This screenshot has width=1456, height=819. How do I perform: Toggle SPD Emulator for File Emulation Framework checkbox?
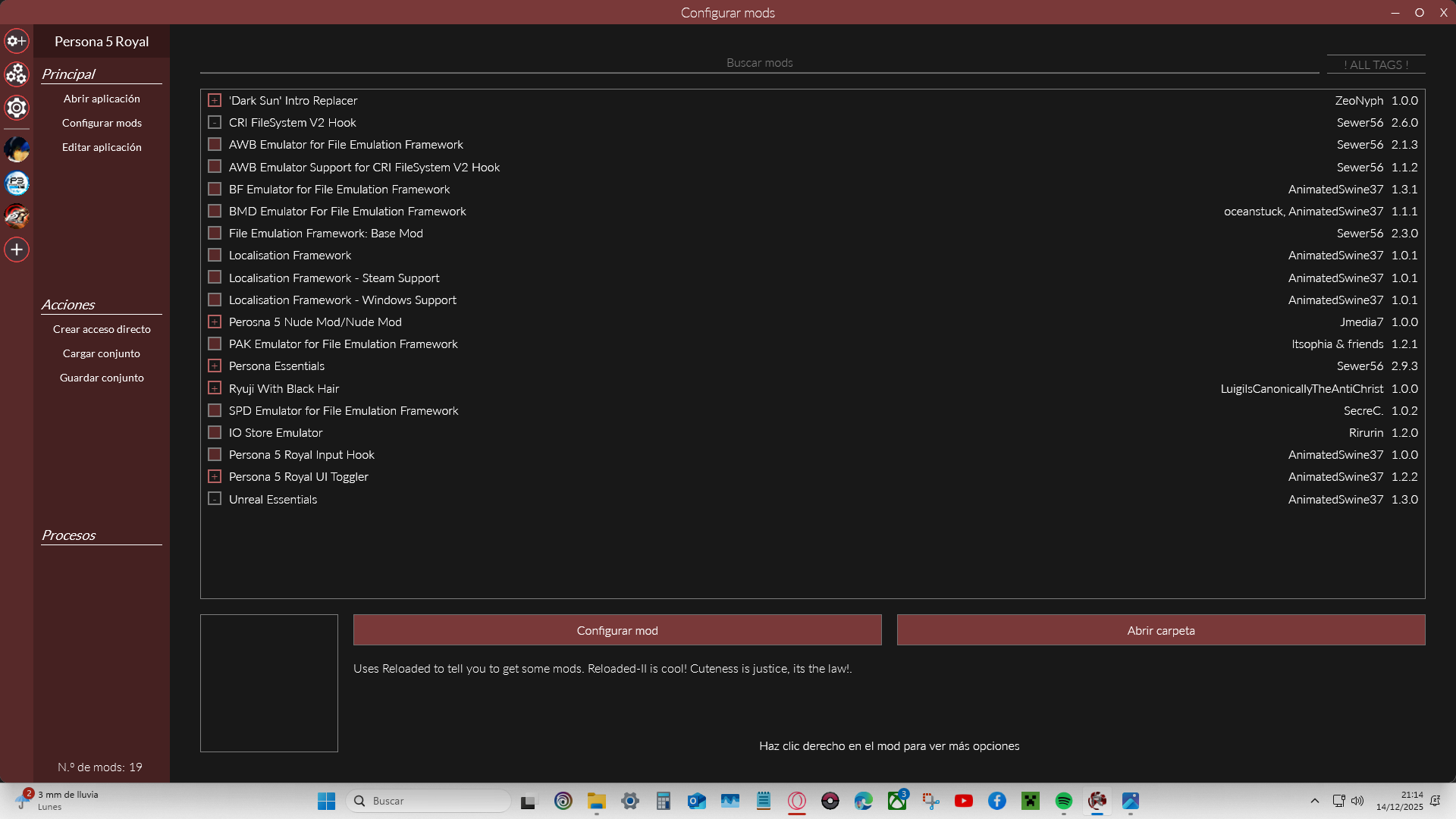coord(215,410)
